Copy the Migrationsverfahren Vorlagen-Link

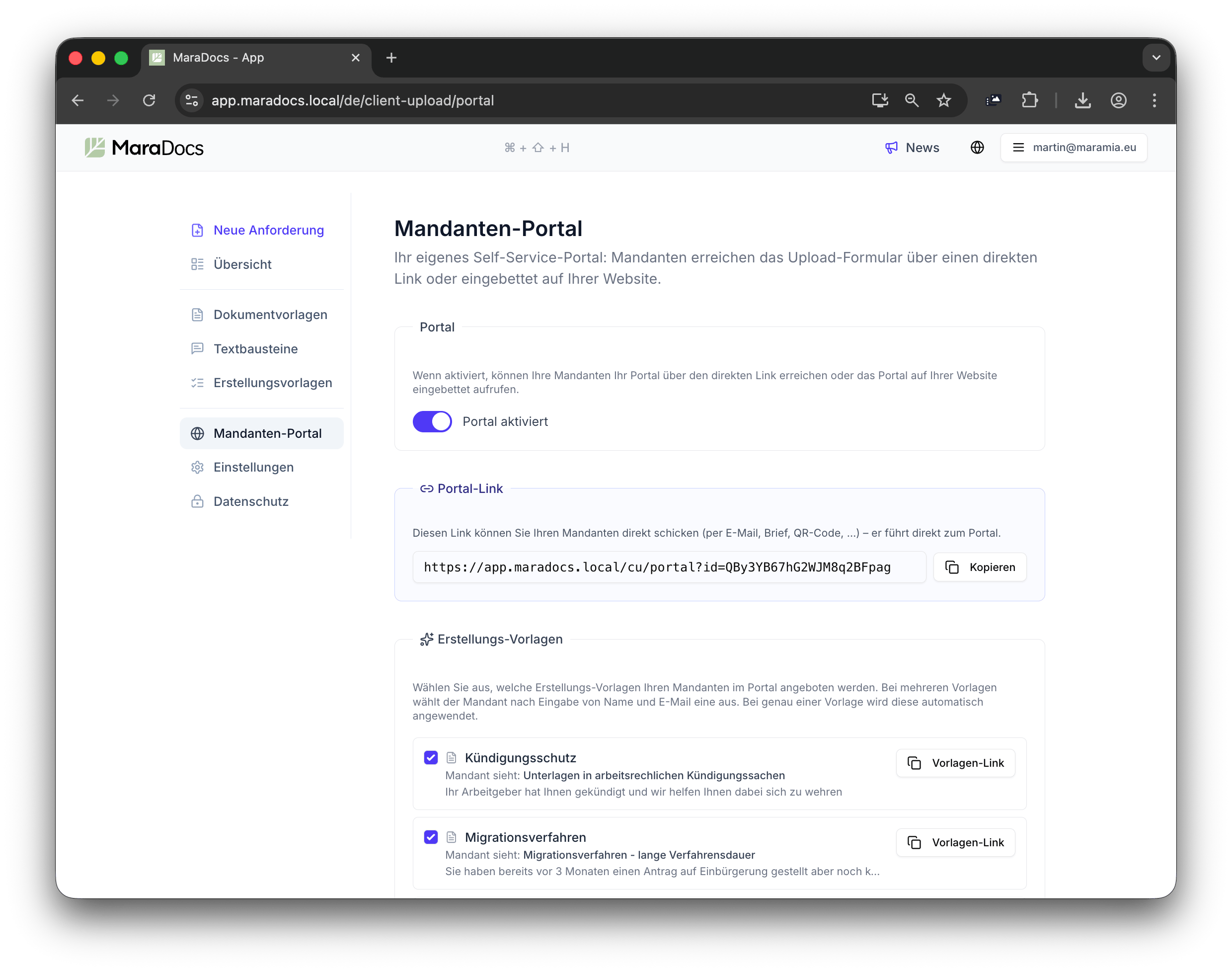tap(956, 843)
